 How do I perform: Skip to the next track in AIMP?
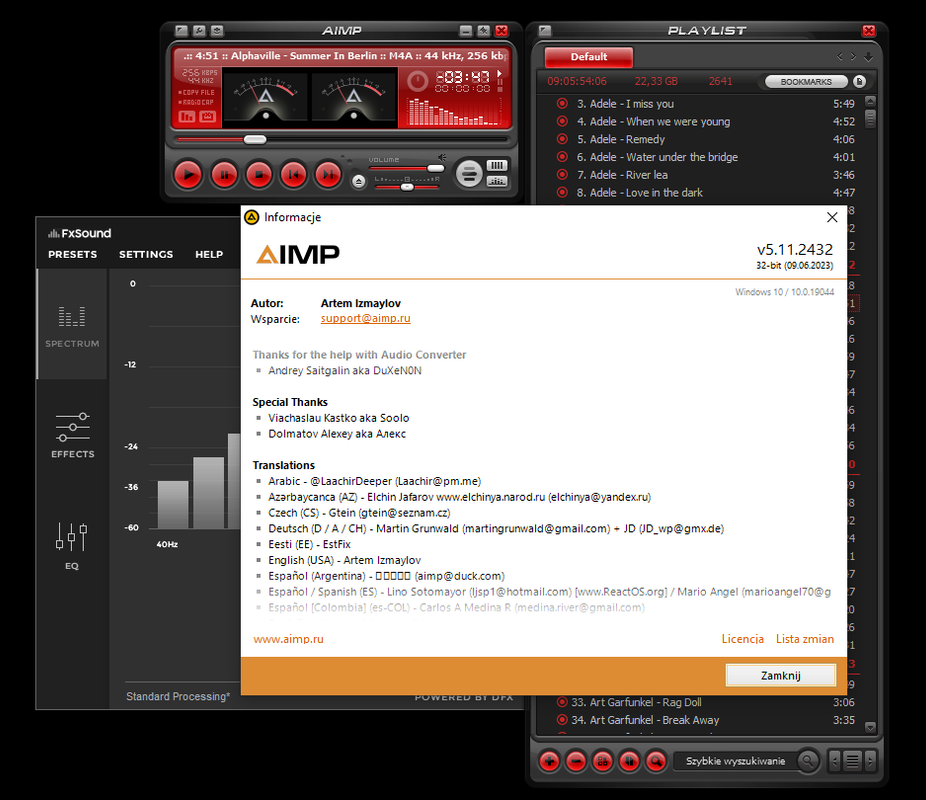click(x=328, y=175)
